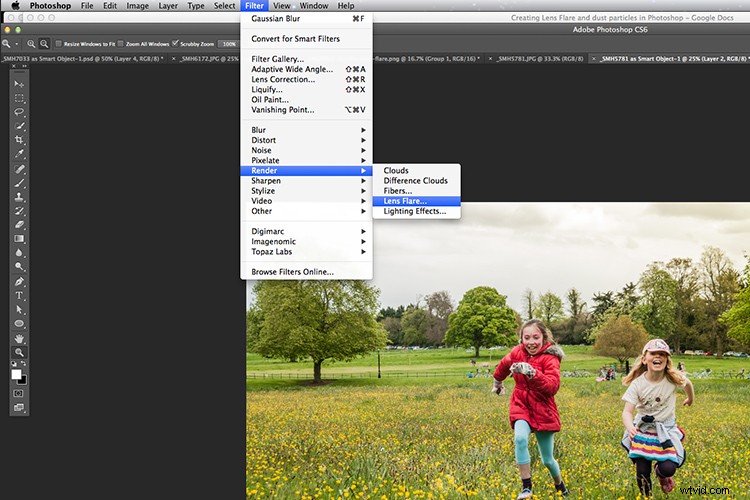
Task: Expand the Sharpen submenu
Action: [x=306, y=181]
